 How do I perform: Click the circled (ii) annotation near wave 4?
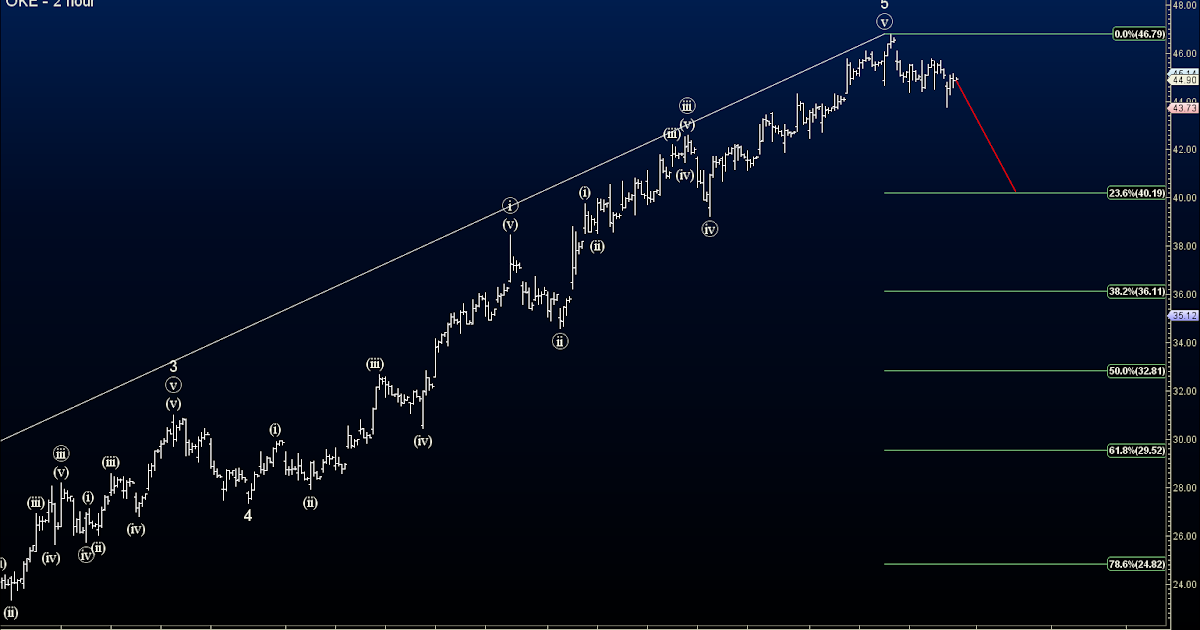pyautogui.click(x=309, y=503)
